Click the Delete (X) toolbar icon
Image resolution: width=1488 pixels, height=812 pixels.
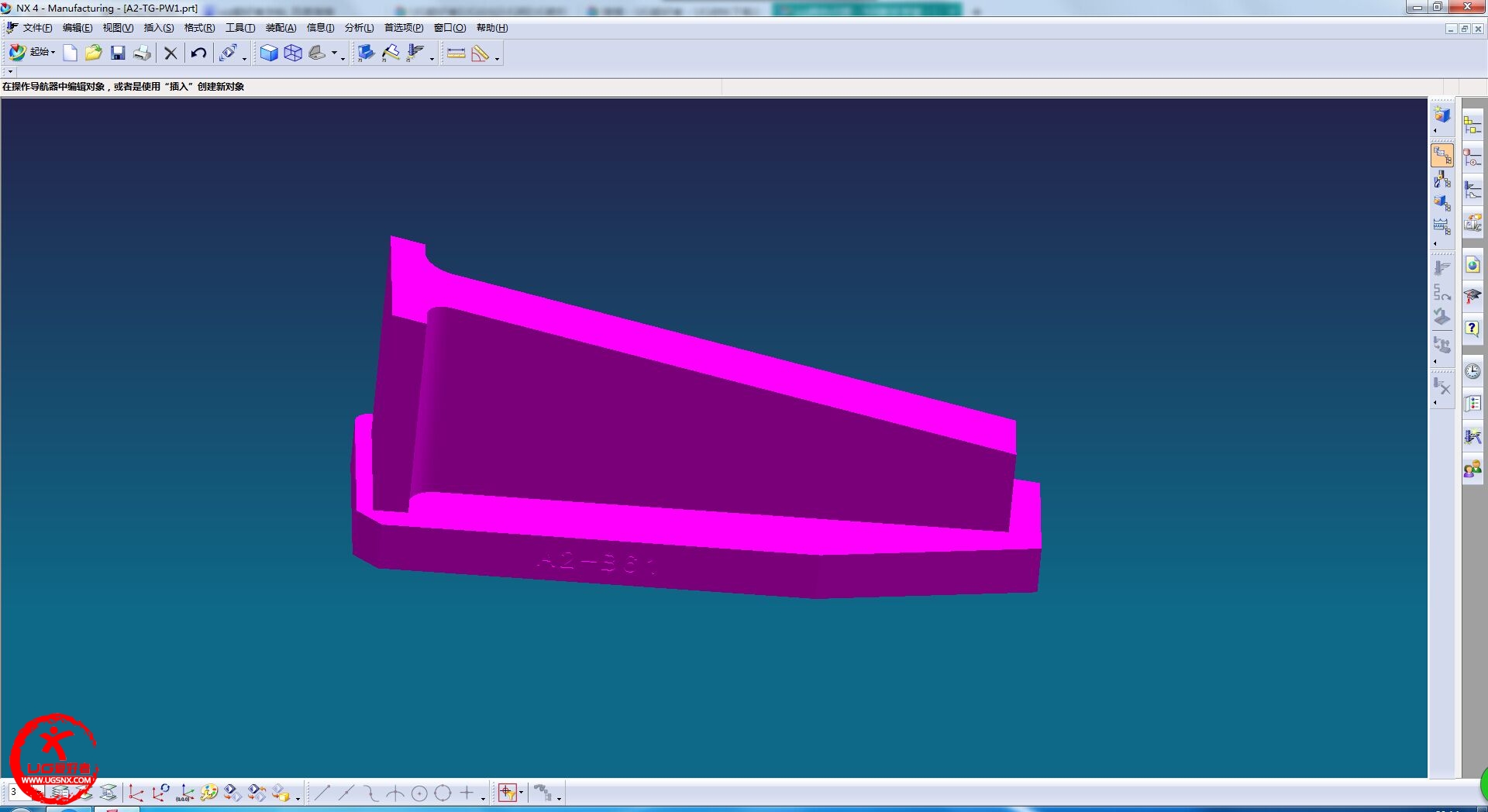(170, 53)
